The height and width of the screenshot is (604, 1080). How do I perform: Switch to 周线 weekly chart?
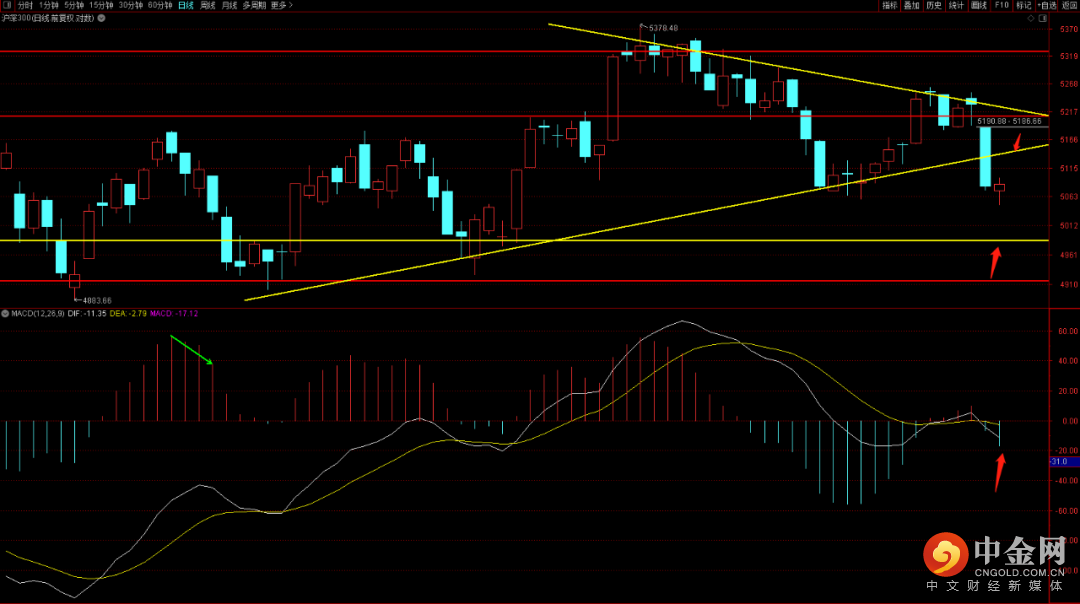207,5
